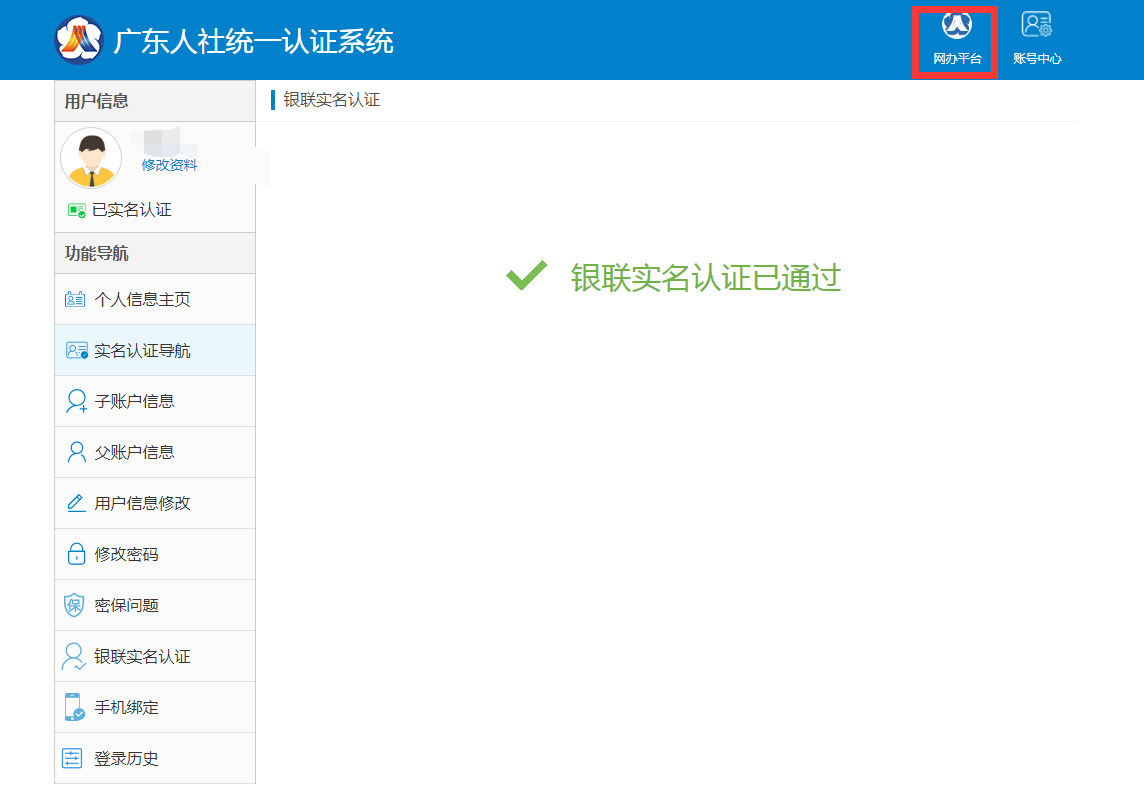Click the 手机绑定 phone icon
The width and height of the screenshot is (1144, 806).
[75, 707]
